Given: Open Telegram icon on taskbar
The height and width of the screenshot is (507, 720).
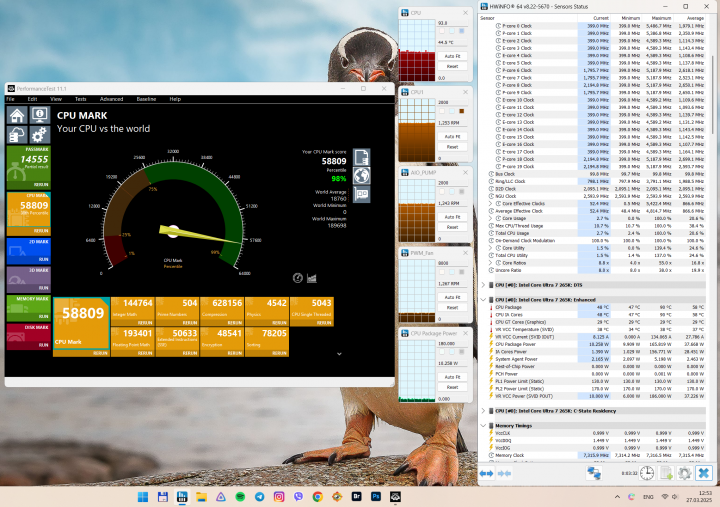Looking at the screenshot, I should (x=259, y=496).
